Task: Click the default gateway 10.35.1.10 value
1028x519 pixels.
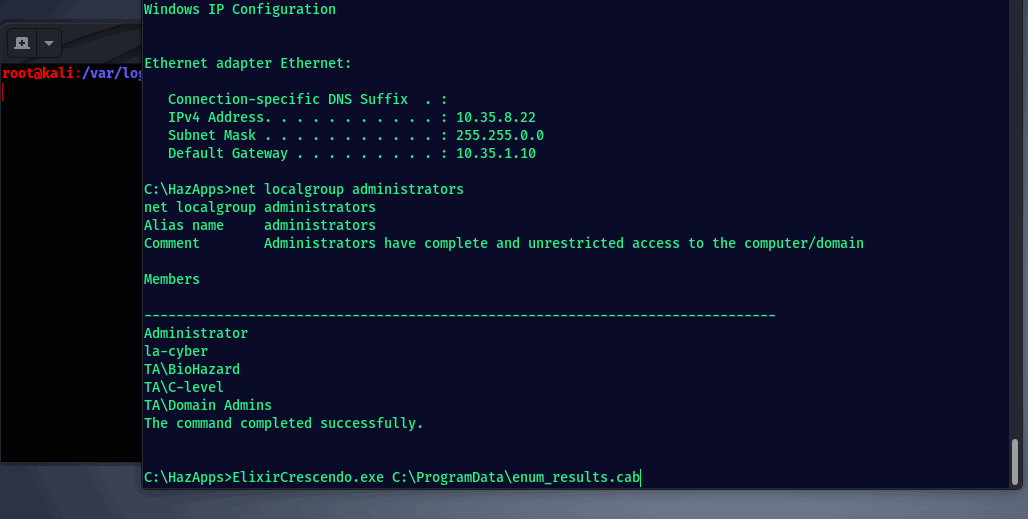Action: point(495,153)
